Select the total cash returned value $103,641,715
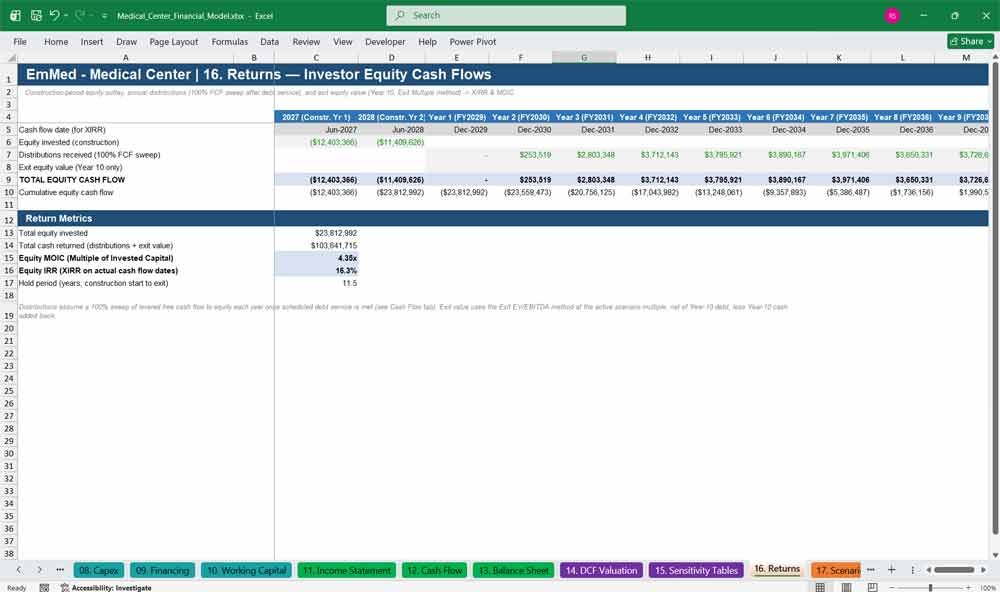Image resolution: width=1000 pixels, height=592 pixels. tap(316, 246)
